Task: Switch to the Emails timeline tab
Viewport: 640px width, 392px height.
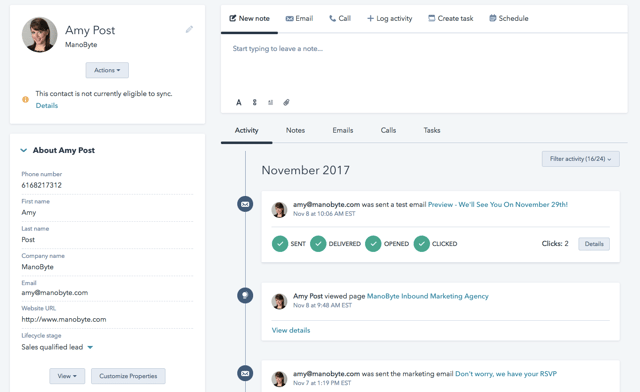Action: (x=342, y=130)
